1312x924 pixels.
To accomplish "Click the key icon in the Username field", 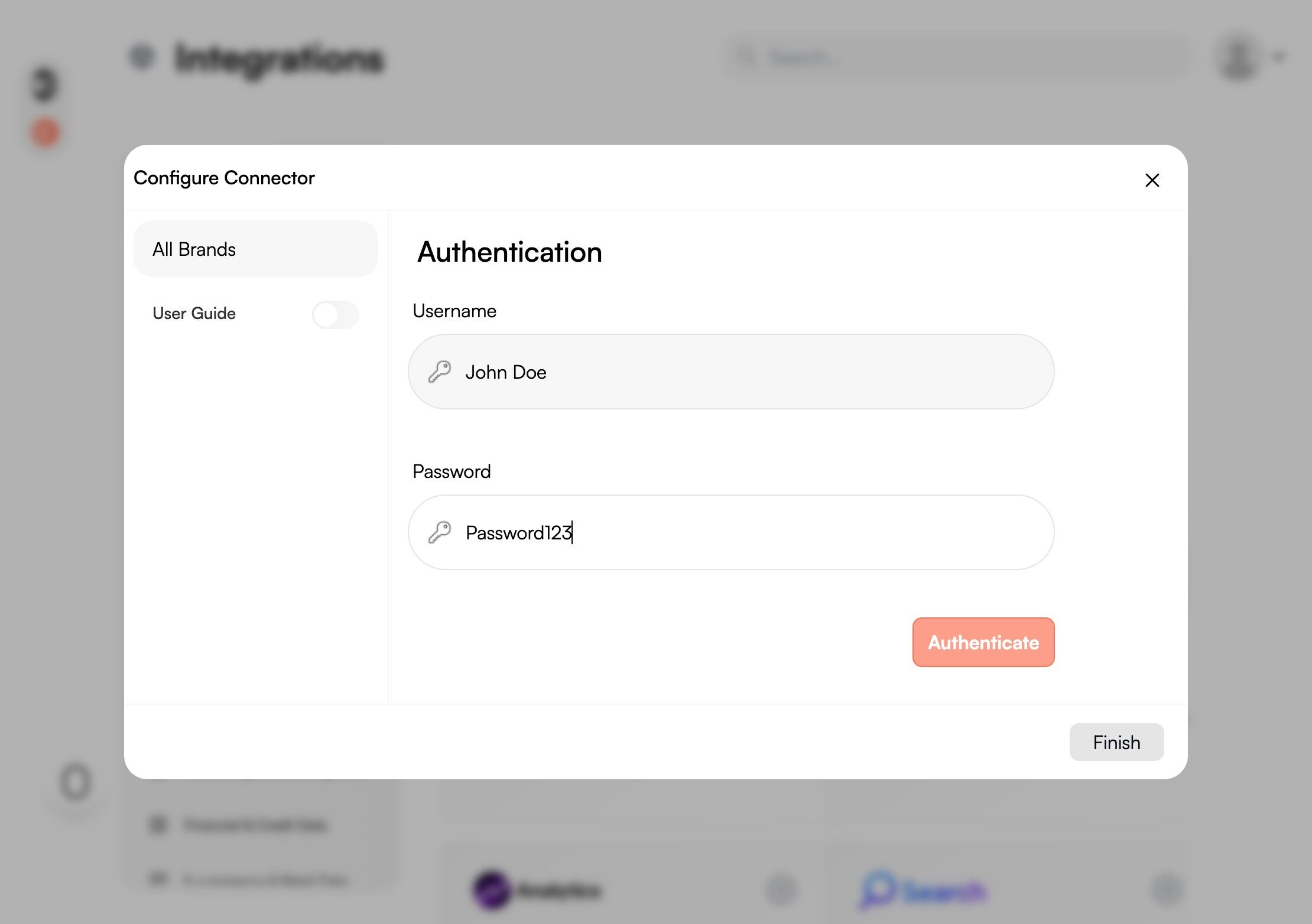I will 440,372.
